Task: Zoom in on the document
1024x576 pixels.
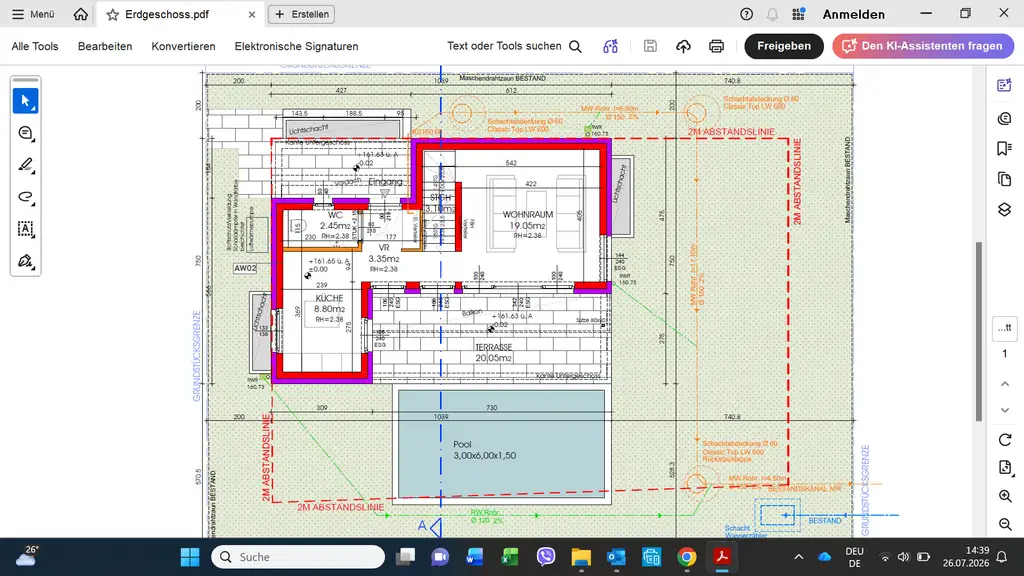Action: [x=1005, y=496]
